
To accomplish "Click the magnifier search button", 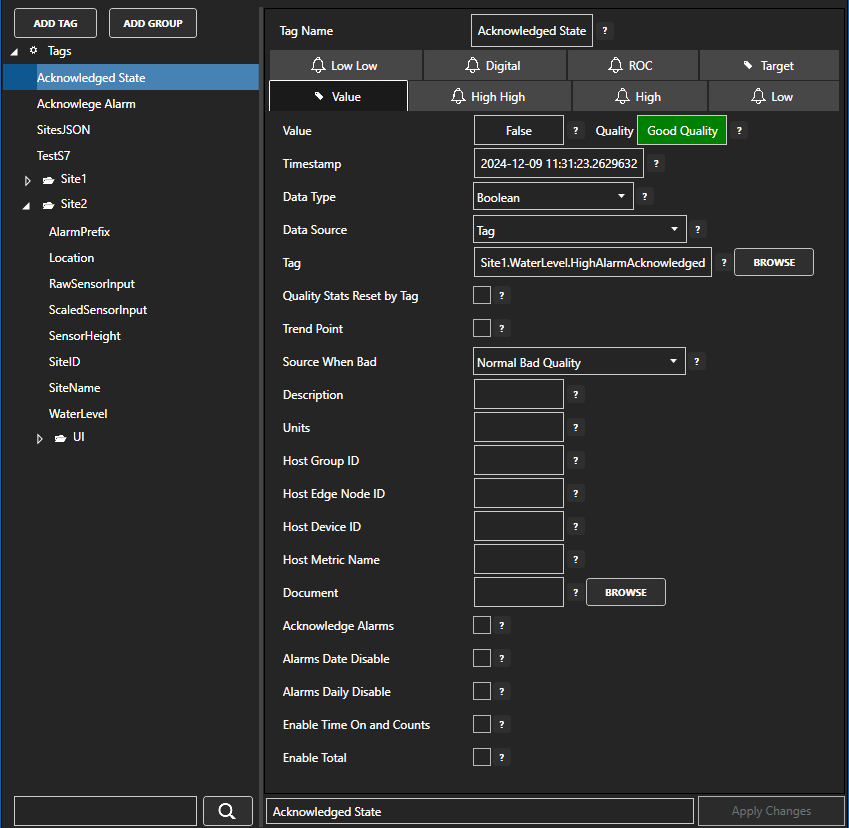I will [x=226, y=811].
